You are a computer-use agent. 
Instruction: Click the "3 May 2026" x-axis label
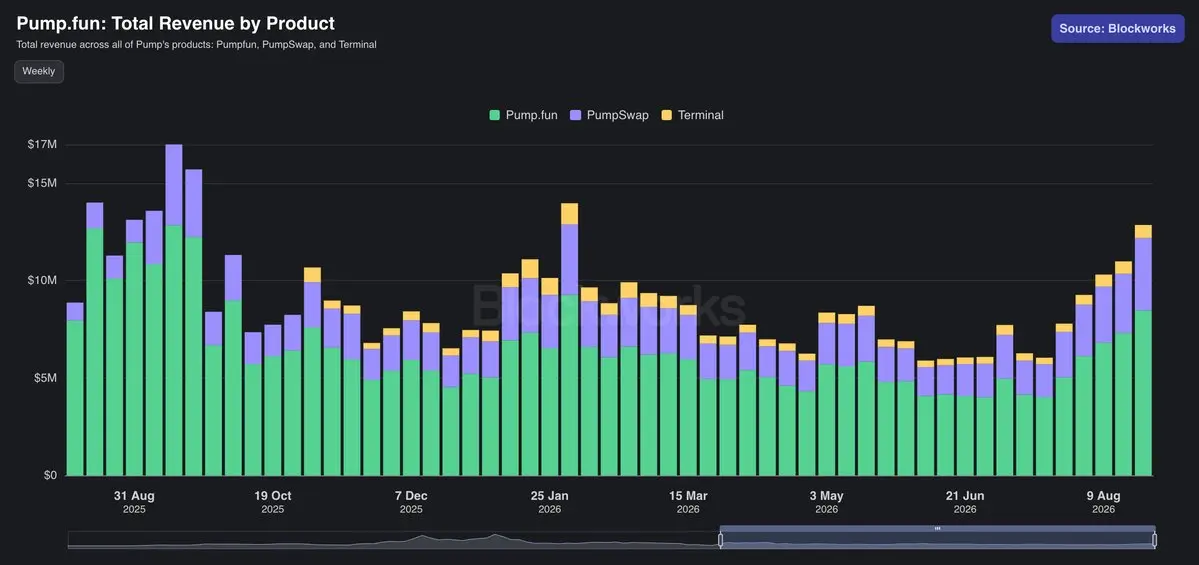coord(827,502)
